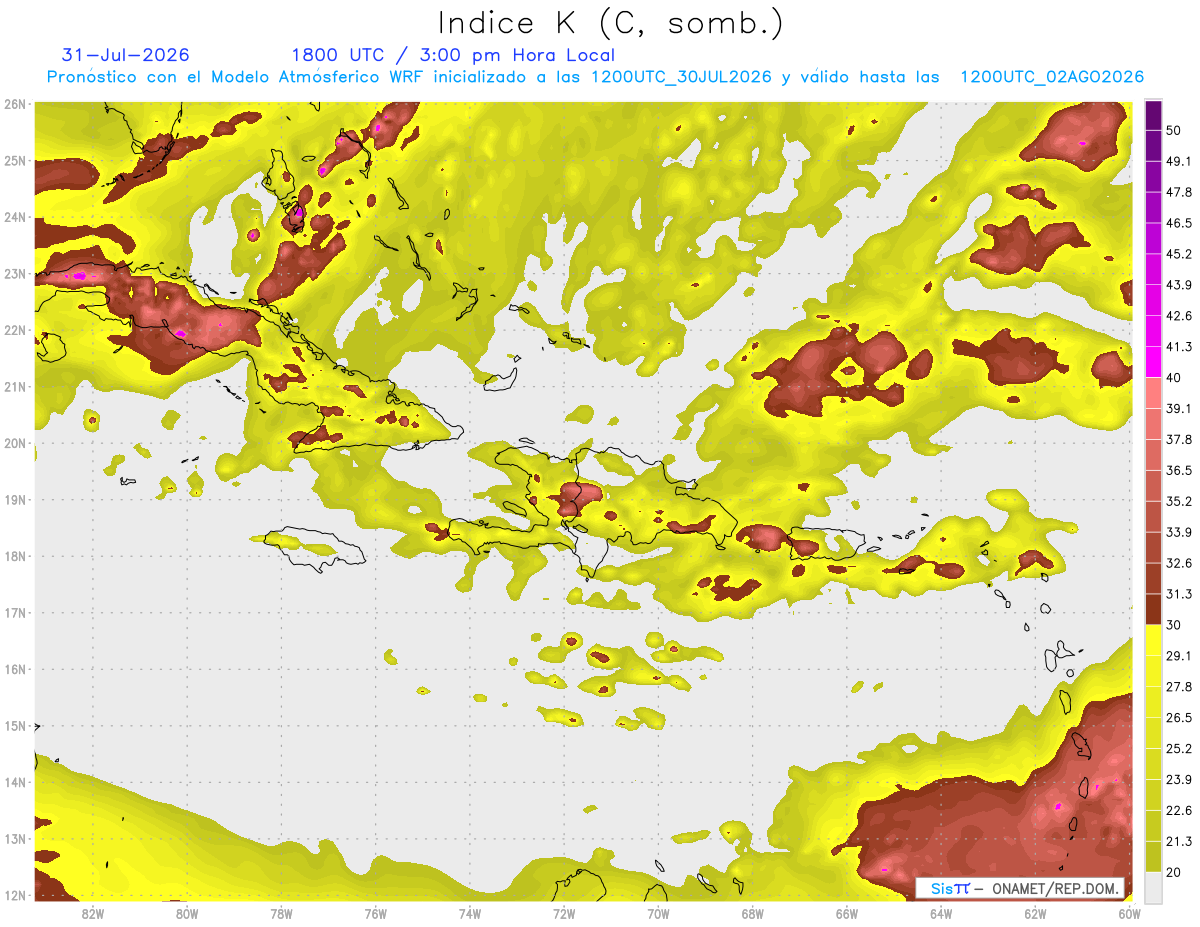Click the '20N' latitude axis label

point(15,443)
